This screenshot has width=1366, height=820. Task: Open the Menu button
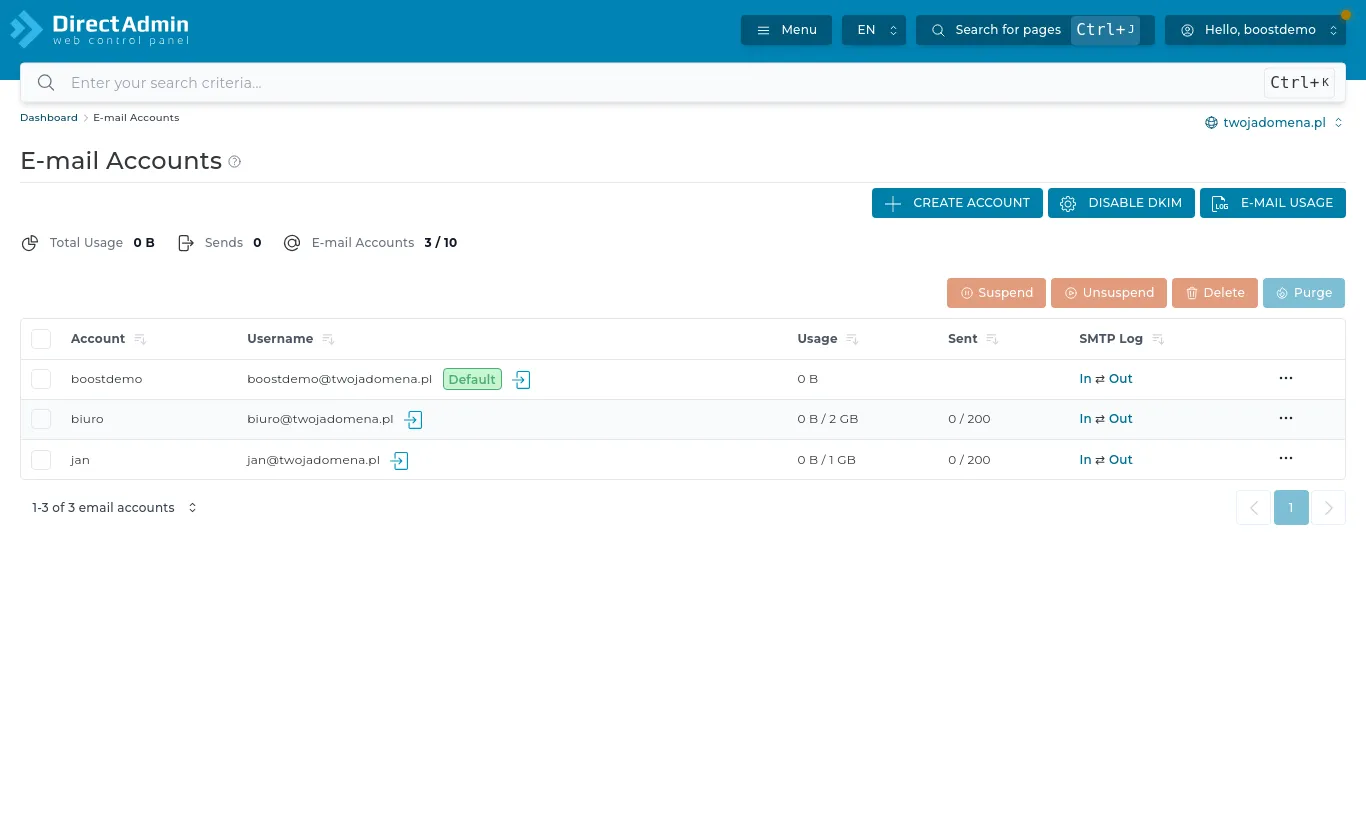pyautogui.click(x=786, y=30)
